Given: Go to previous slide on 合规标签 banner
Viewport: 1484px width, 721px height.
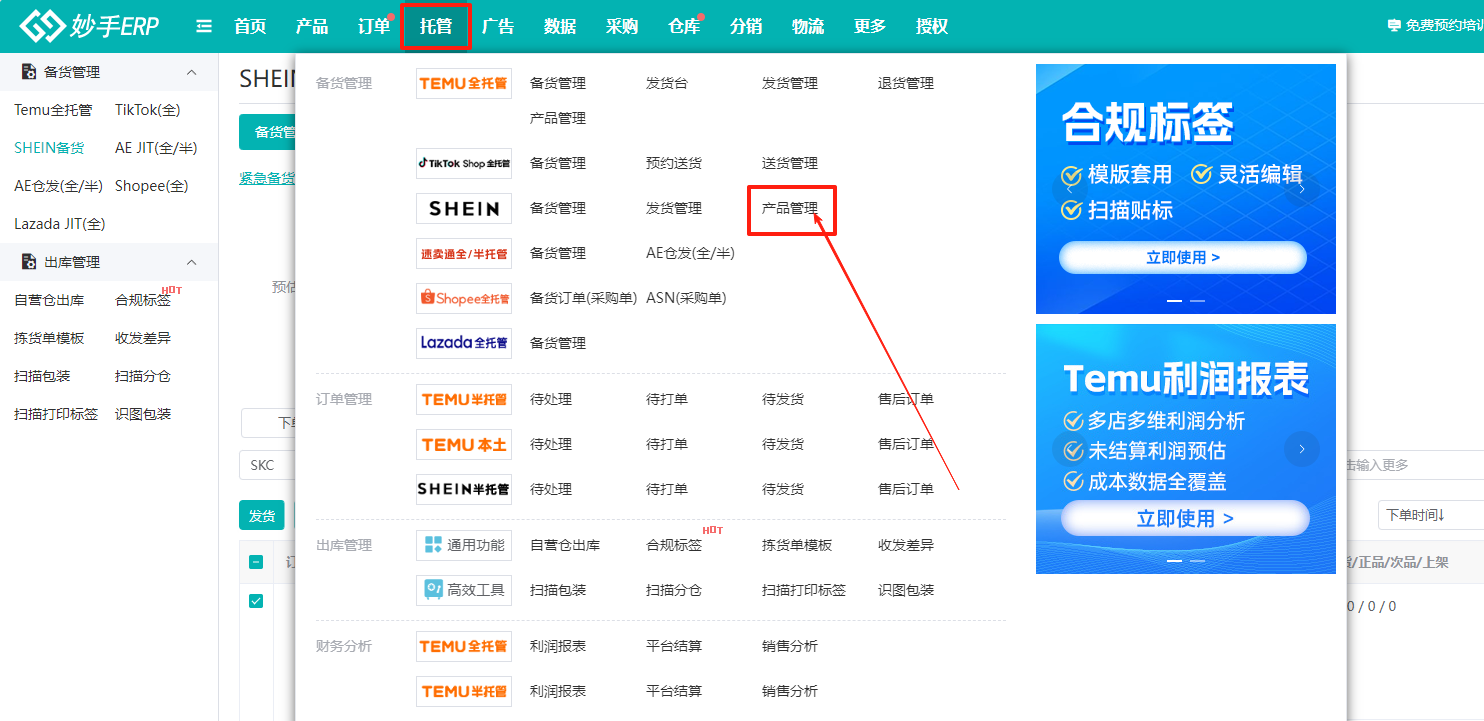Looking at the screenshot, I should click(x=1069, y=188).
